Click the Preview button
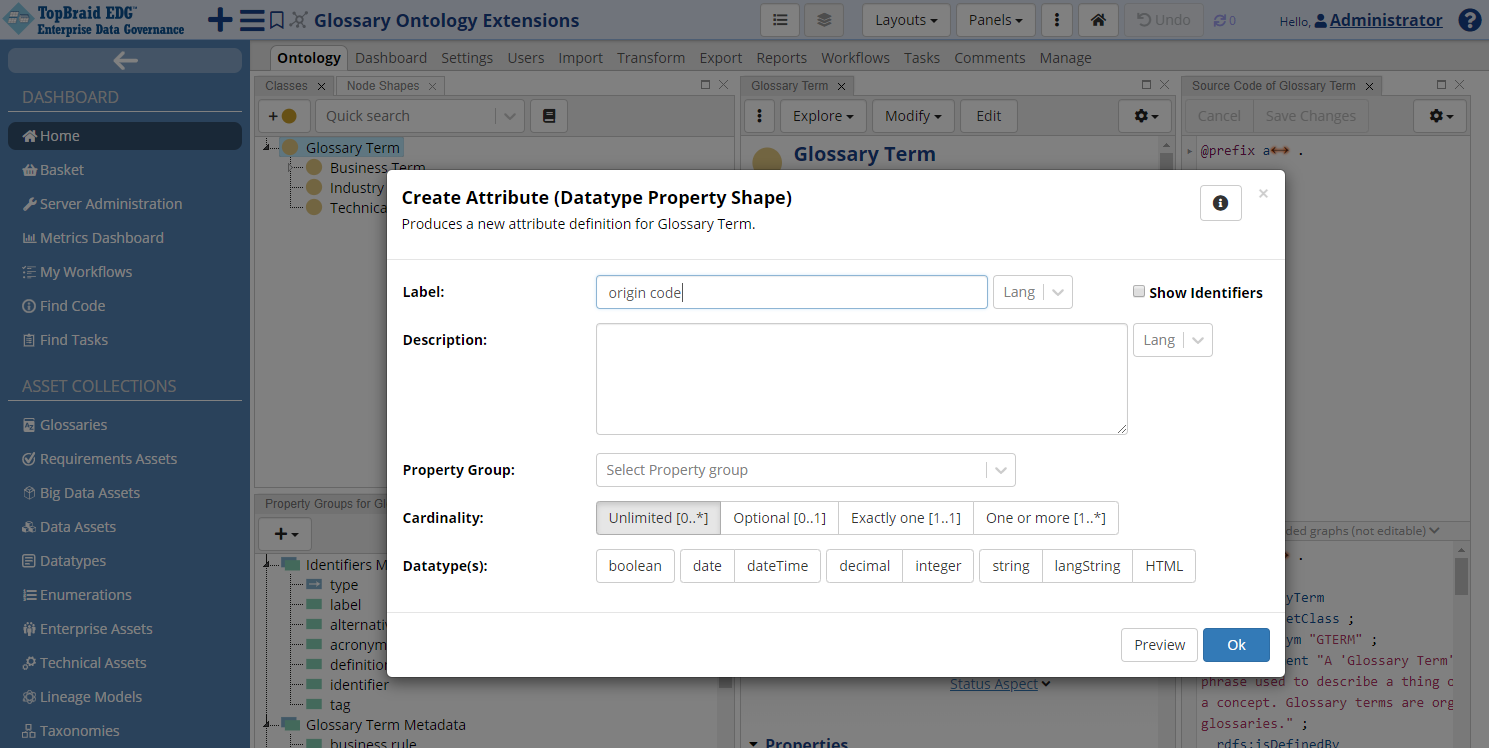 (1159, 645)
